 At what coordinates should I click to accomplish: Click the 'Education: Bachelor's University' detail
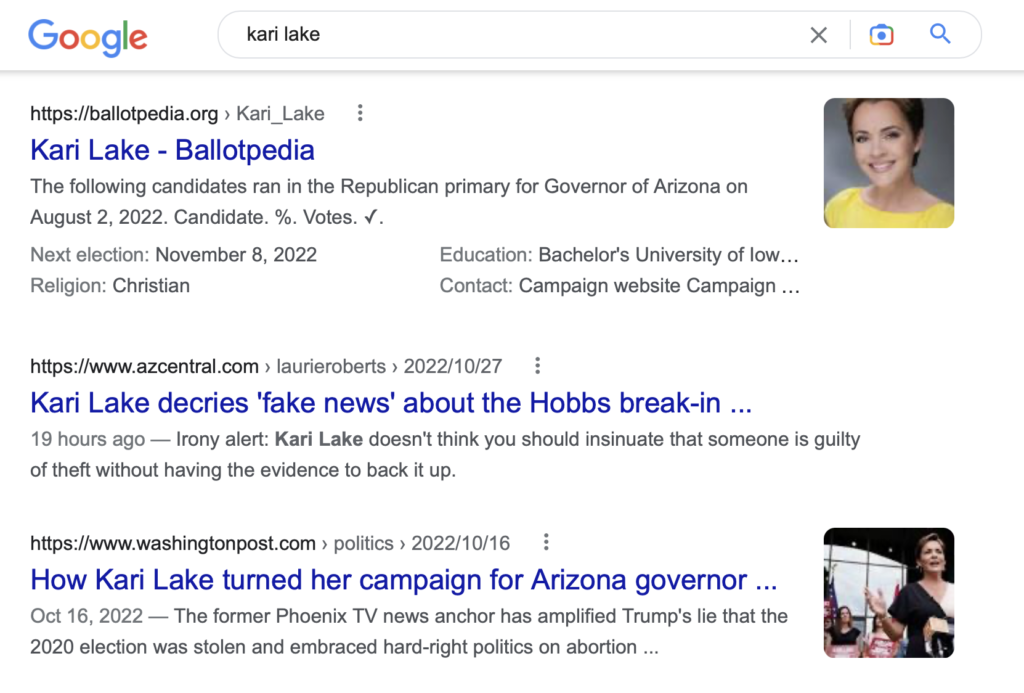coord(619,255)
